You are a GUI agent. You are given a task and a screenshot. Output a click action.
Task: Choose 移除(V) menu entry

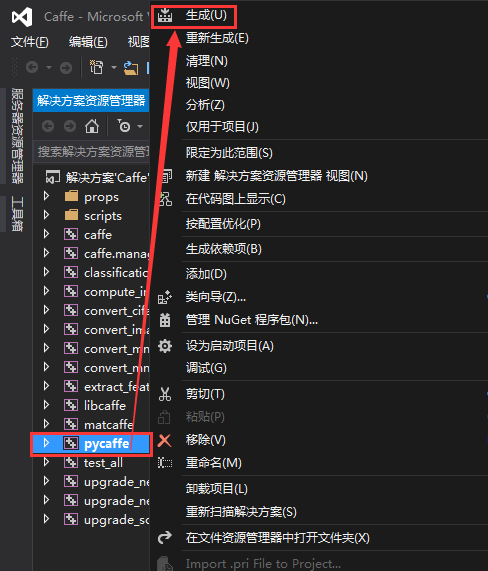206,440
